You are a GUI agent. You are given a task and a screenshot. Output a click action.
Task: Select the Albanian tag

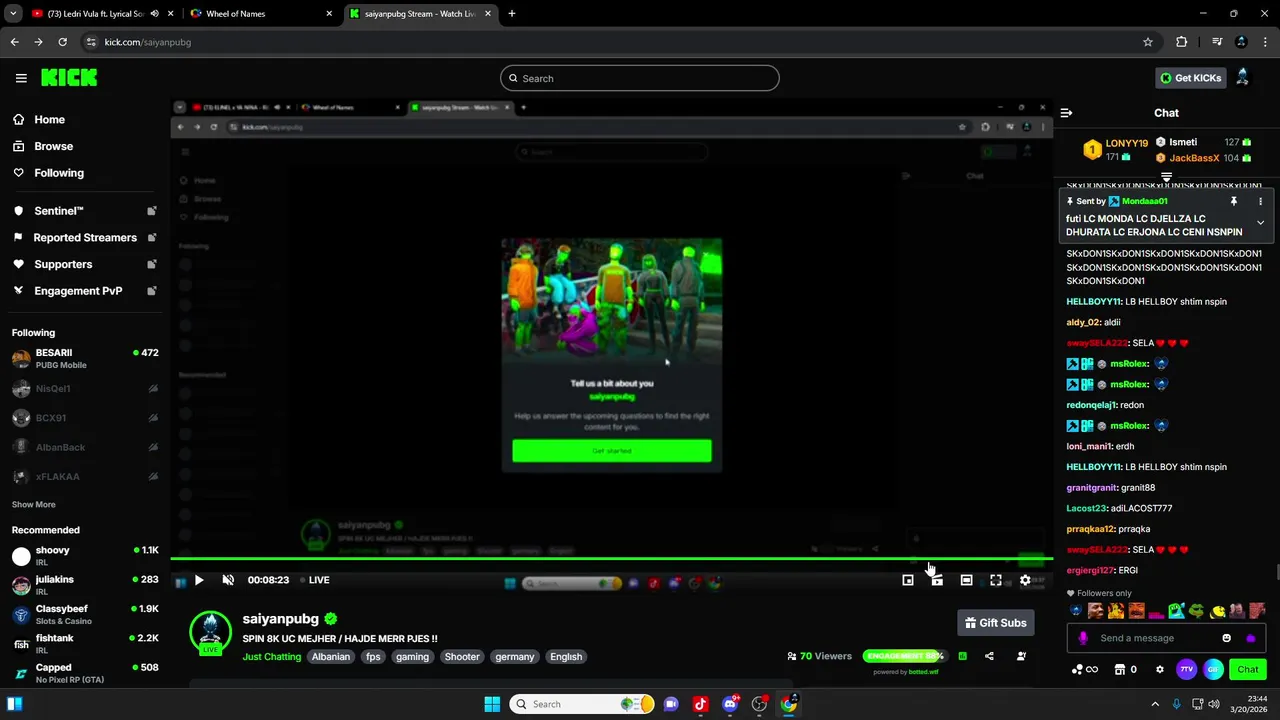[331, 657]
